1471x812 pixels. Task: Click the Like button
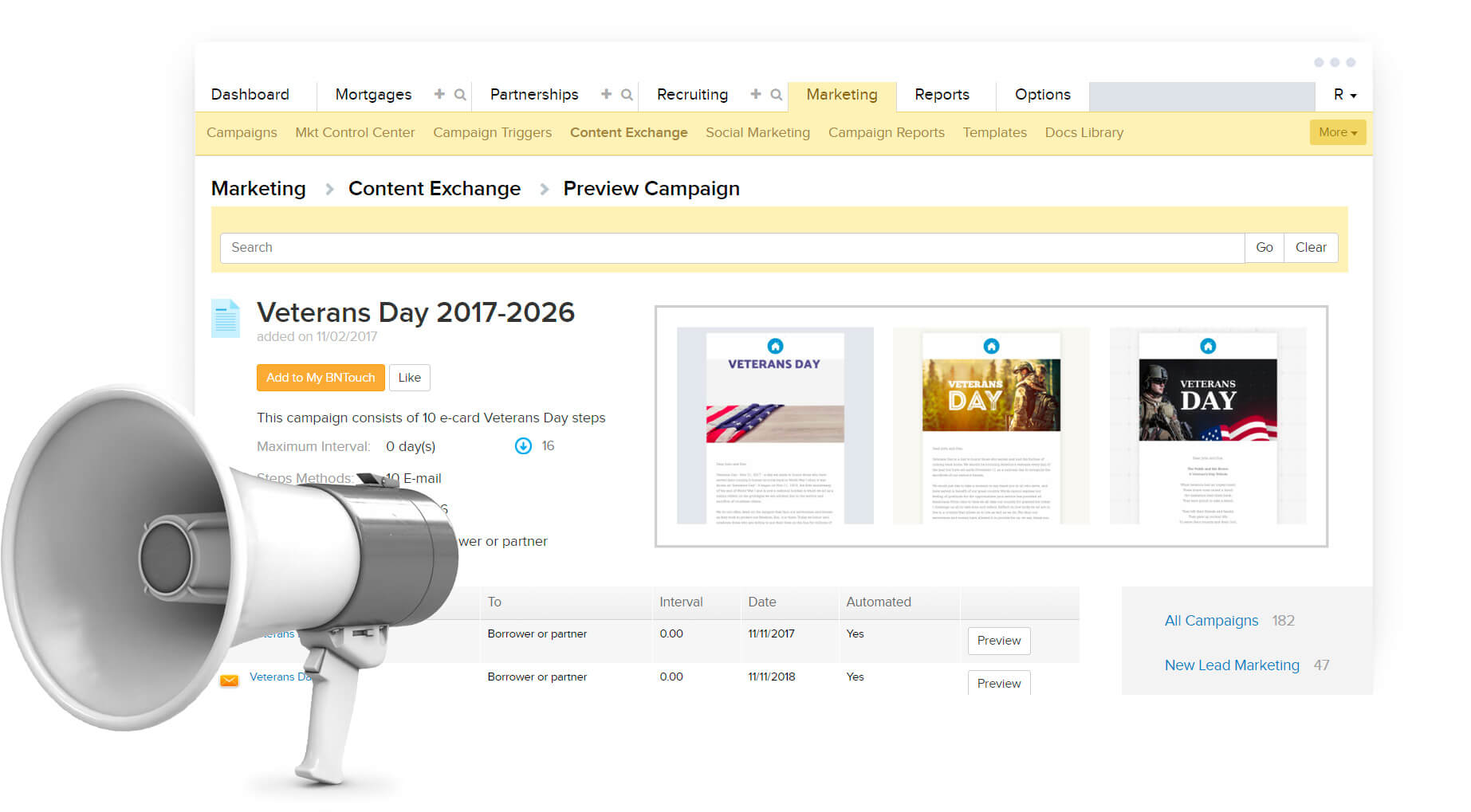coord(409,377)
